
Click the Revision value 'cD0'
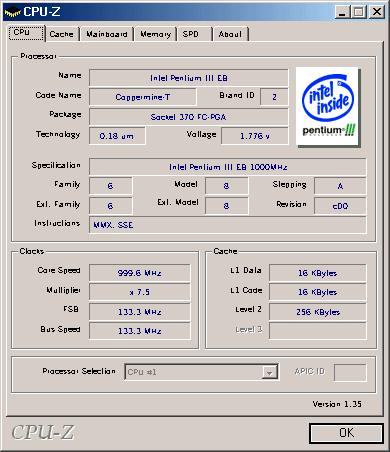click(x=340, y=206)
